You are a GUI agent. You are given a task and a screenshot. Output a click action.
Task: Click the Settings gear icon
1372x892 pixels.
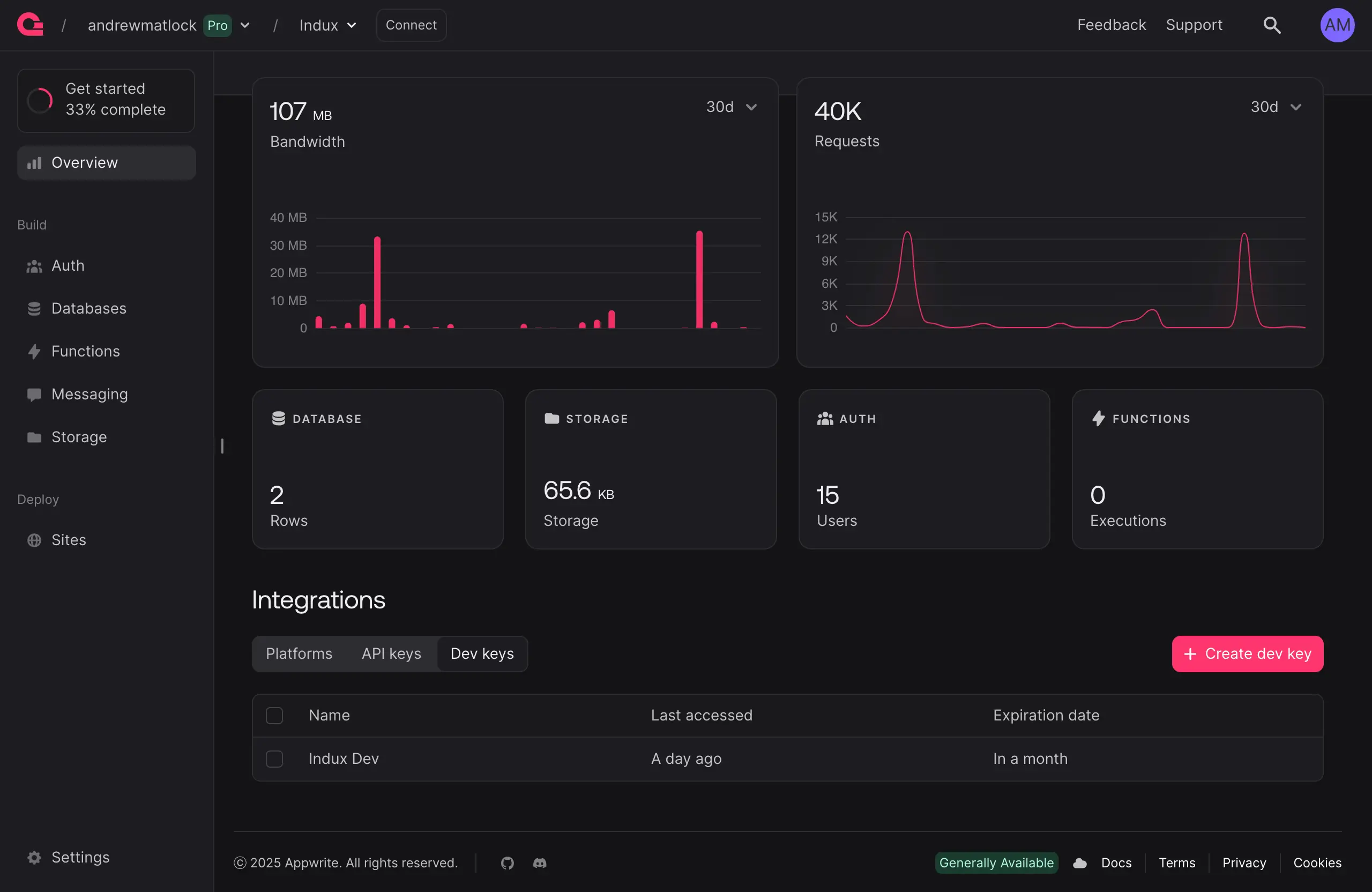click(x=34, y=857)
